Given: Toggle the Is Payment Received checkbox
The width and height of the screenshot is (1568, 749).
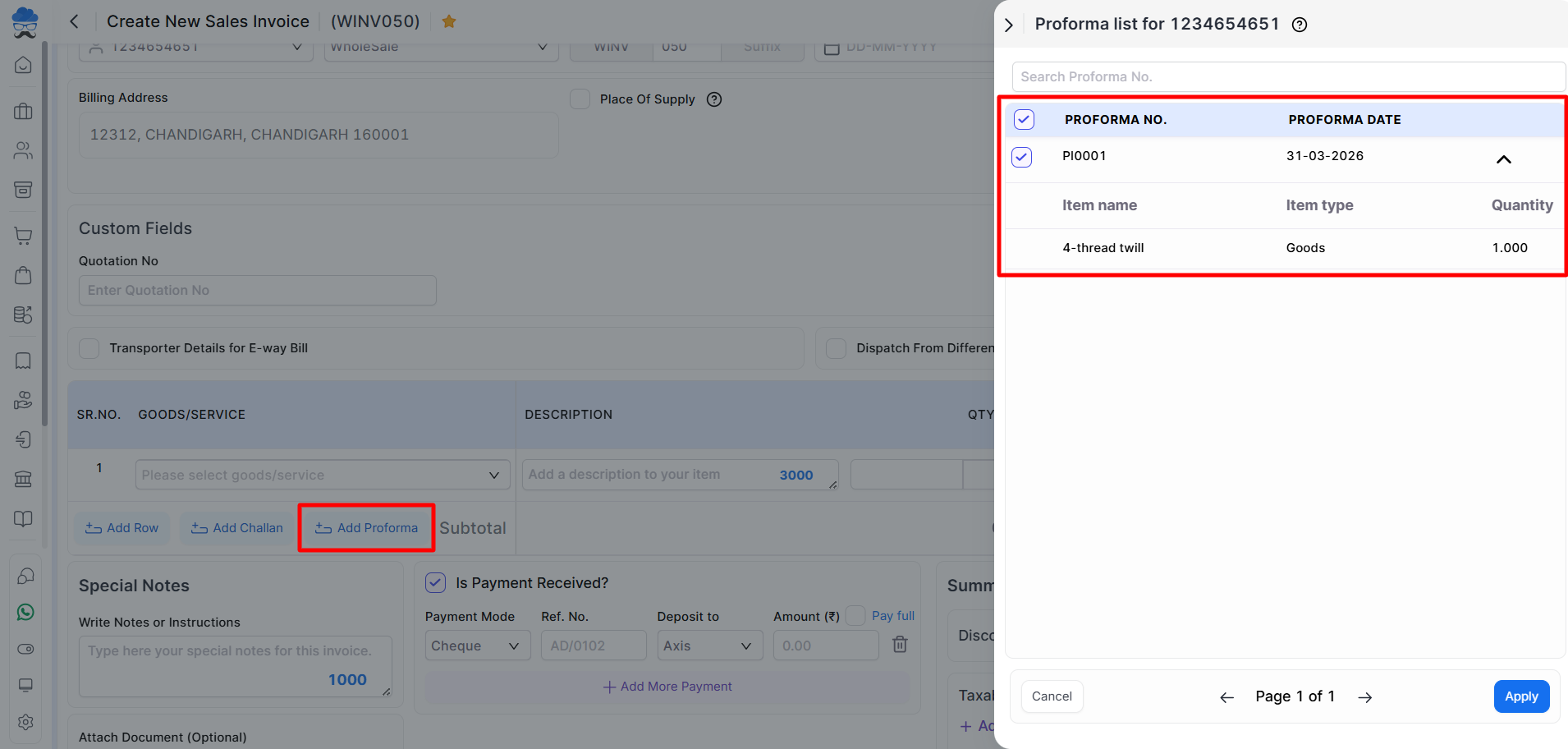Looking at the screenshot, I should pos(435,583).
